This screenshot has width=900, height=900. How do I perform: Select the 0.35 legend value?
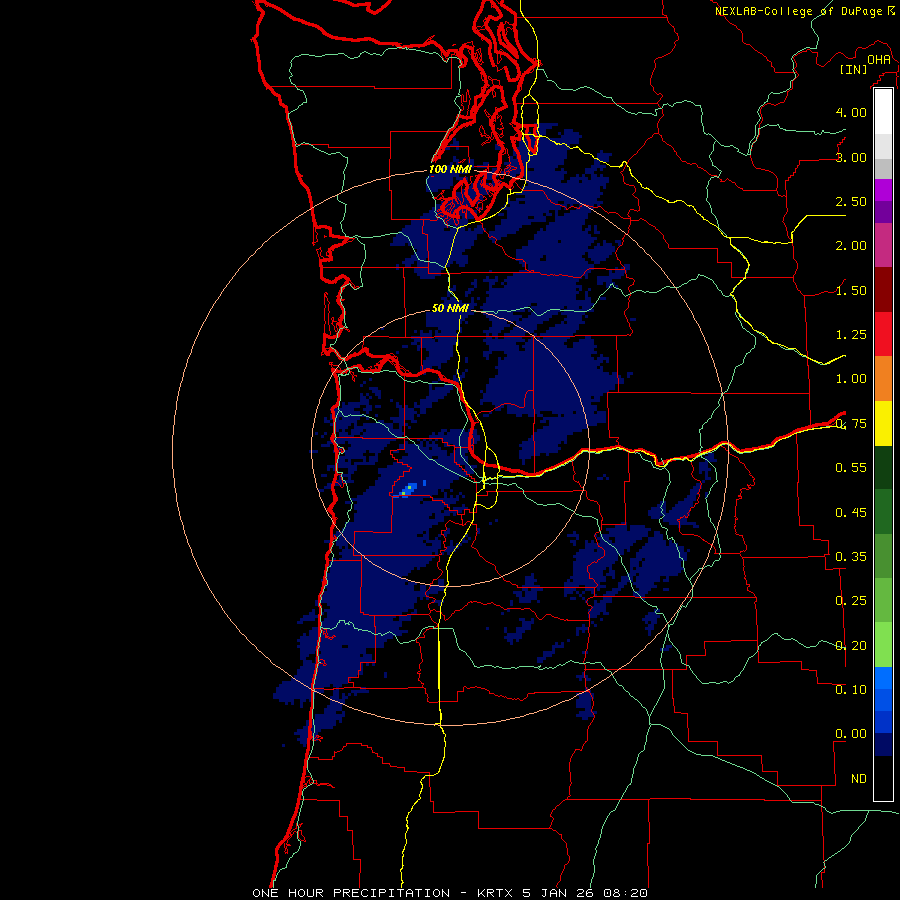click(x=851, y=557)
